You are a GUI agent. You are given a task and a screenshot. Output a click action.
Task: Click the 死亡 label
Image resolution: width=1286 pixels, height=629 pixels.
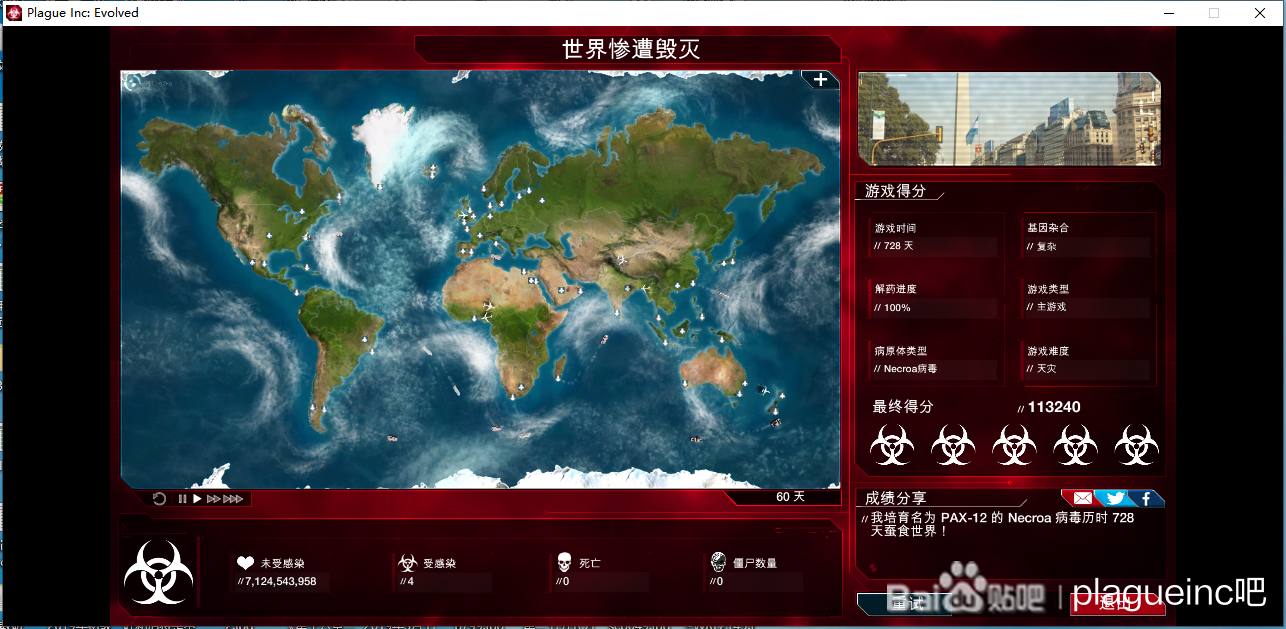[590, 563]
